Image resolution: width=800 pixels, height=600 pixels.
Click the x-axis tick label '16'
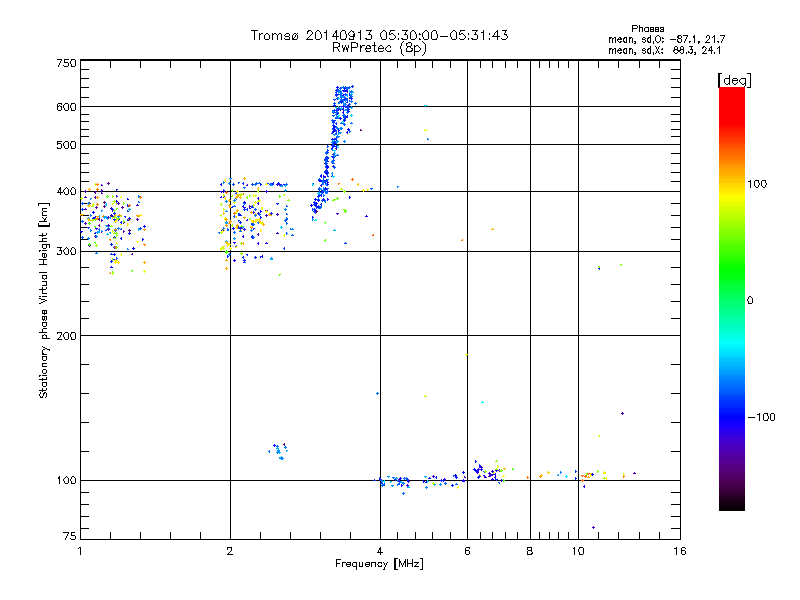coord(680,551)
